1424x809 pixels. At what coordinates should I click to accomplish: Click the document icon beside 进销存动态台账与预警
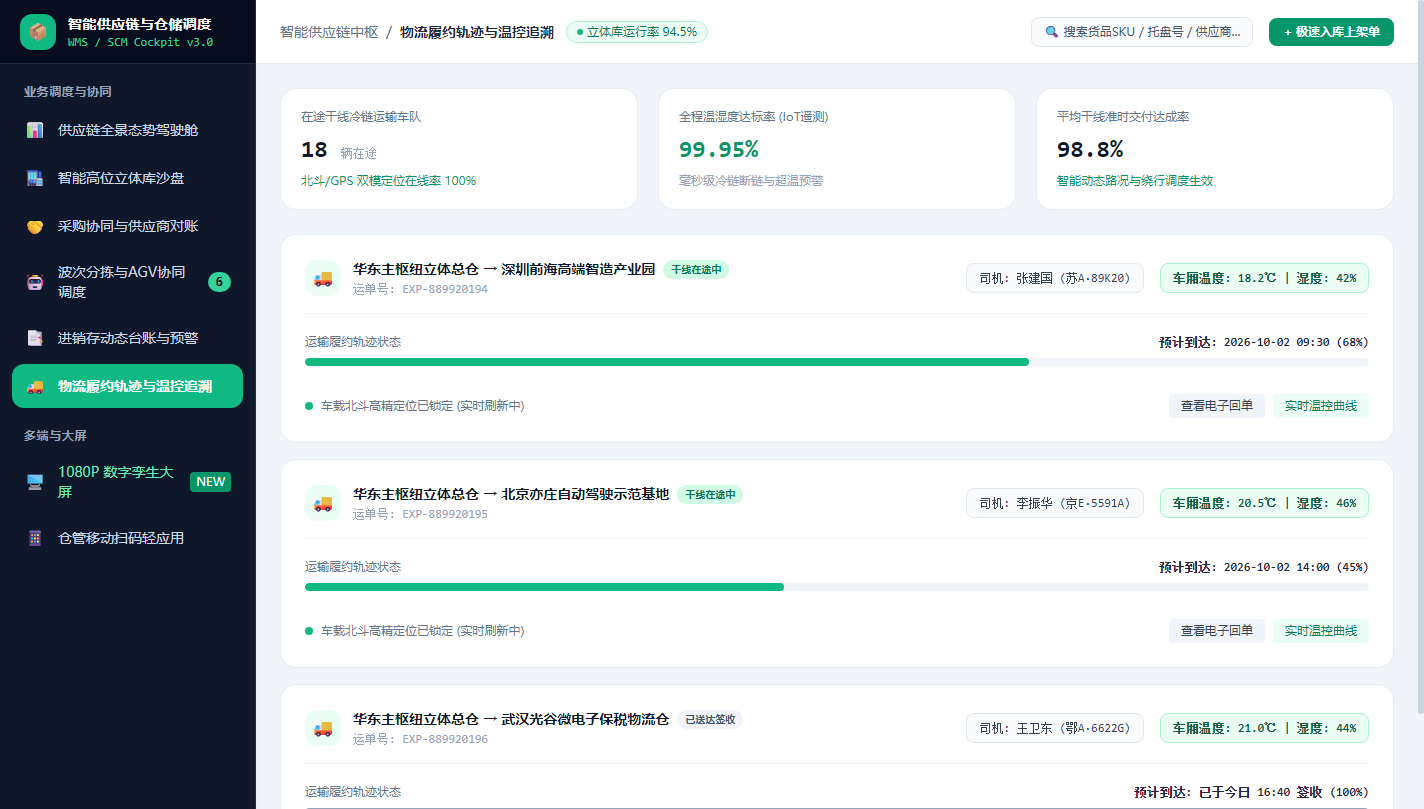pos(35,338)
